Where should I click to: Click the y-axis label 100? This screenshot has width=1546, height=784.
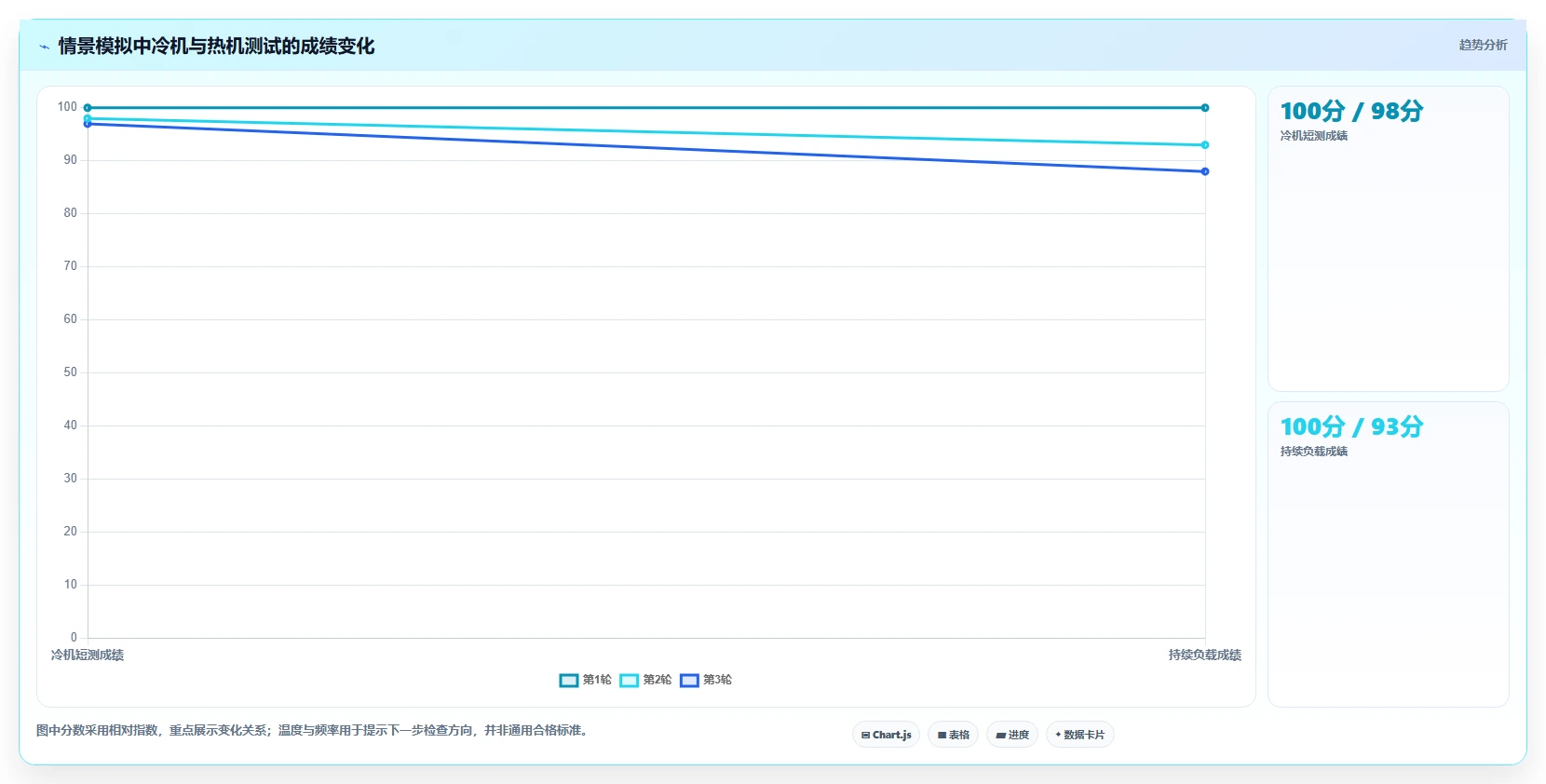pyautogui.click(x=67, y=107)
